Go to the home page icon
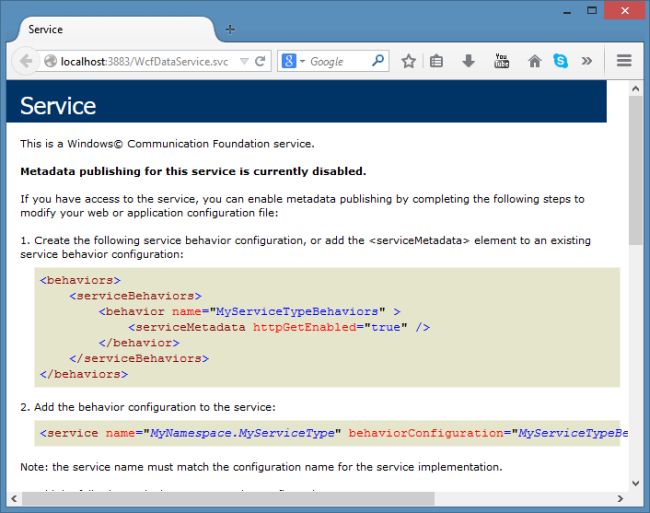Image resolution: width=650 pixels, height=513 pixels. coord(534,61)
